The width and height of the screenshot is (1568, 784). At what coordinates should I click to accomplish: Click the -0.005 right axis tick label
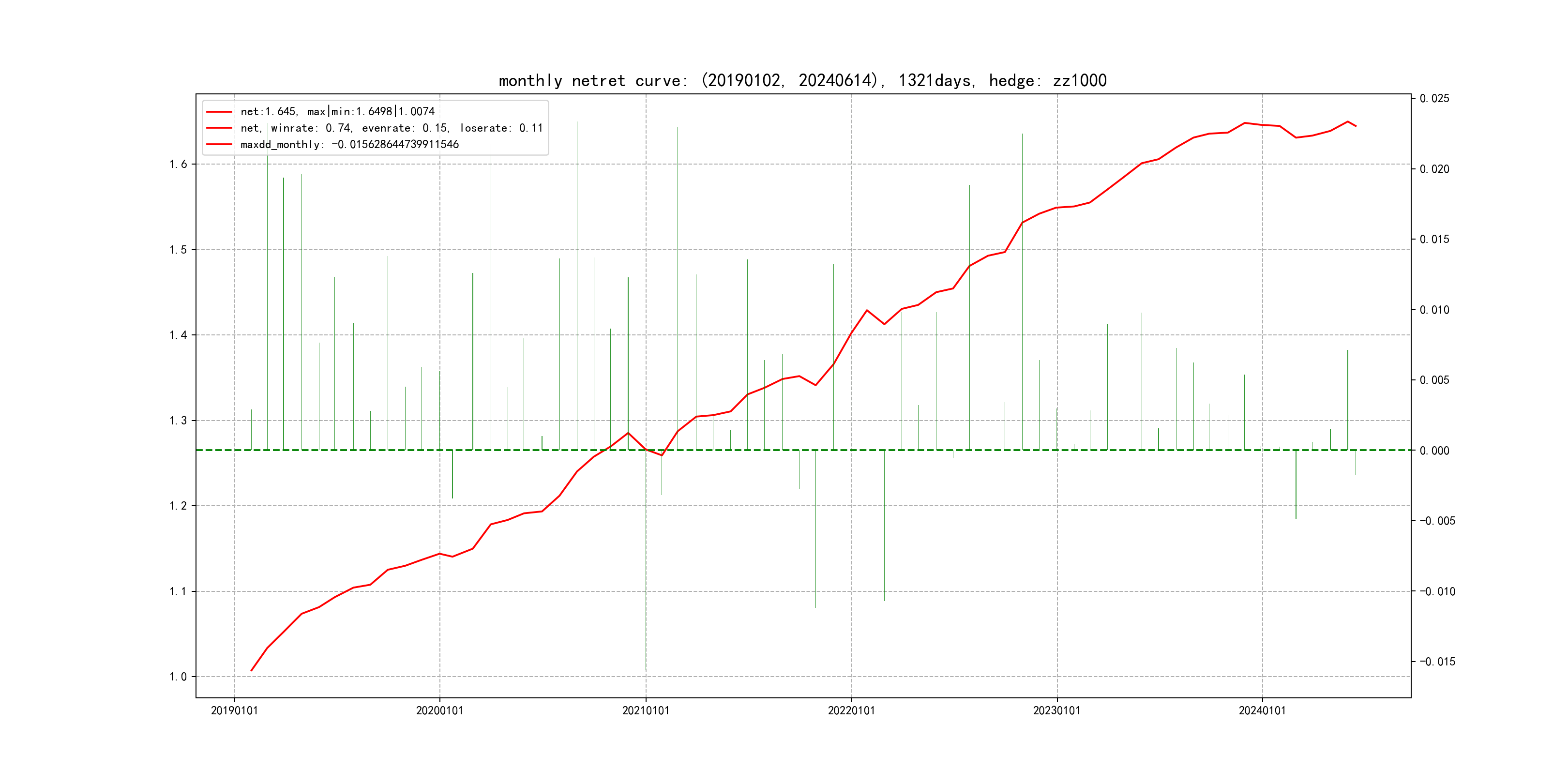[1437, 521]
